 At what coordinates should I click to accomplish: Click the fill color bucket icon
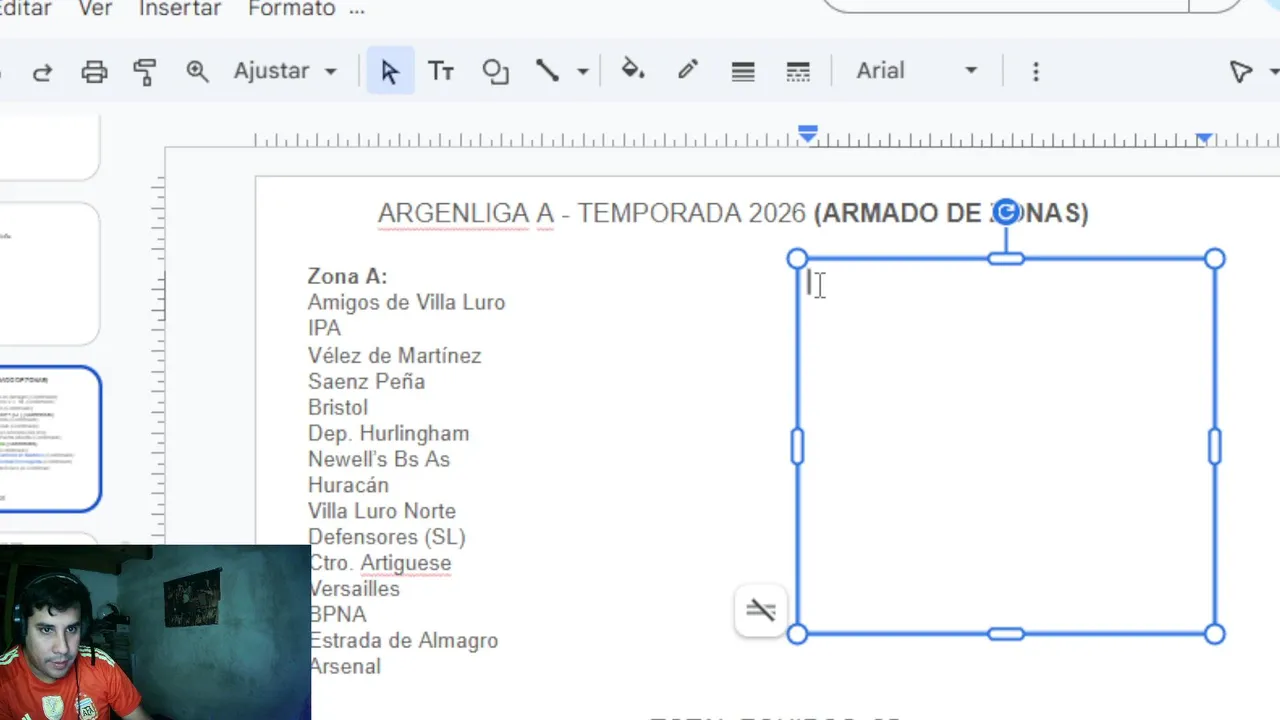(633, 70)
